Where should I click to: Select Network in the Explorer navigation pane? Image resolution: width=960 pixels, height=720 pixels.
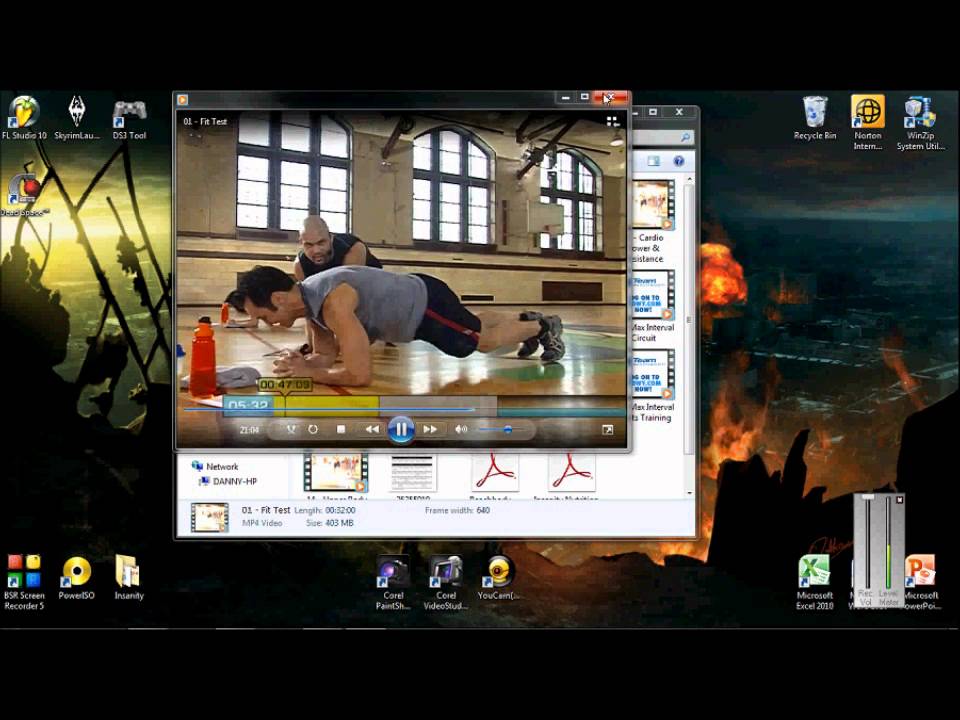tap(221, 466)
